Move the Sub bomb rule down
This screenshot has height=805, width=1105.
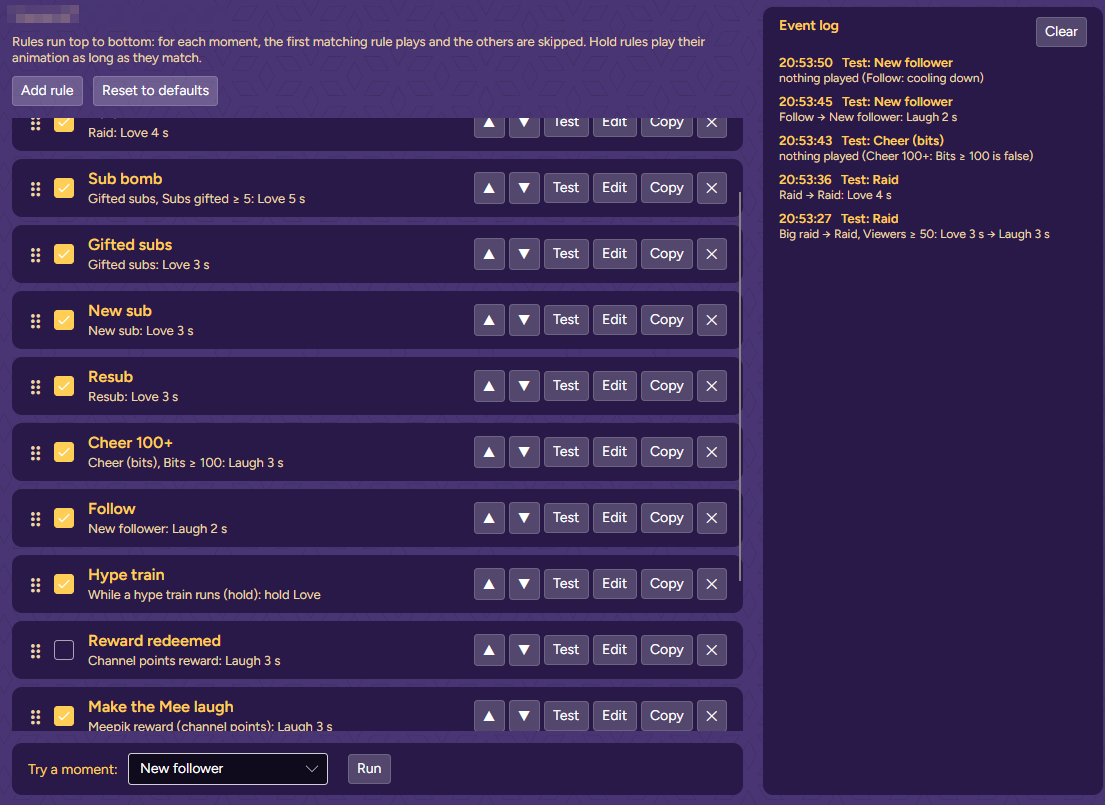(x=524, y=188)
